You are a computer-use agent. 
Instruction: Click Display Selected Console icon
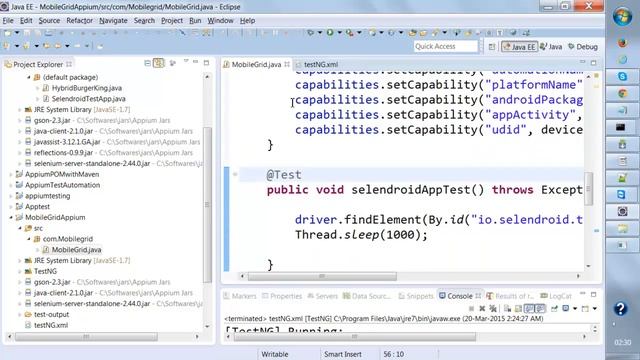(x=566, y=309)
